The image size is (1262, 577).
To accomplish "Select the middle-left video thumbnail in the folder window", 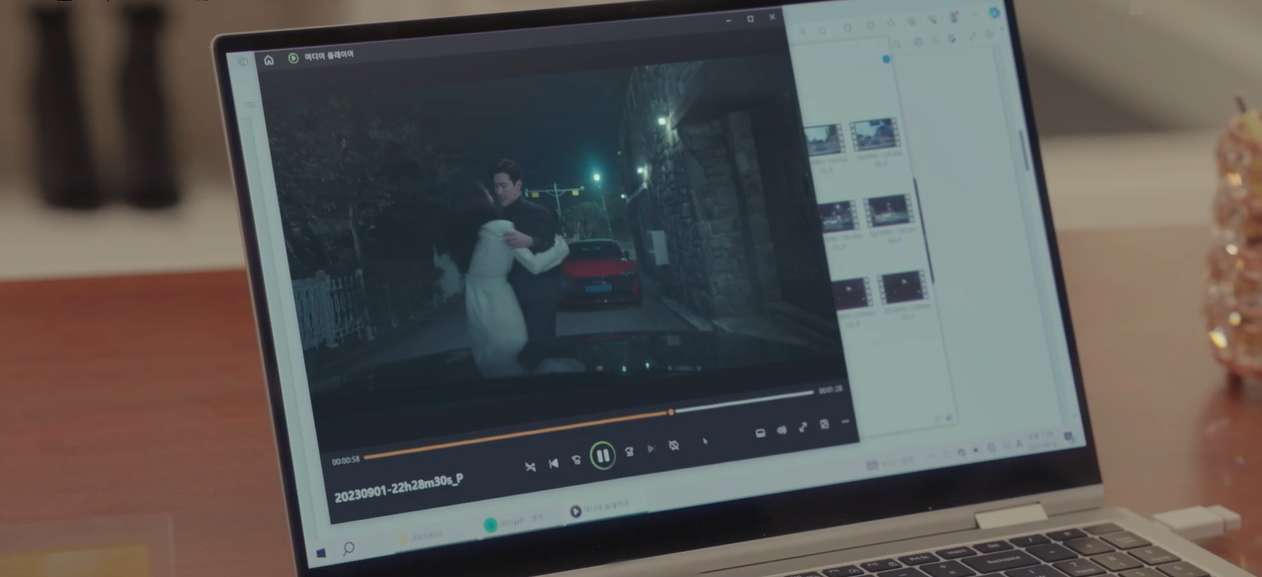I will (837, 215).
